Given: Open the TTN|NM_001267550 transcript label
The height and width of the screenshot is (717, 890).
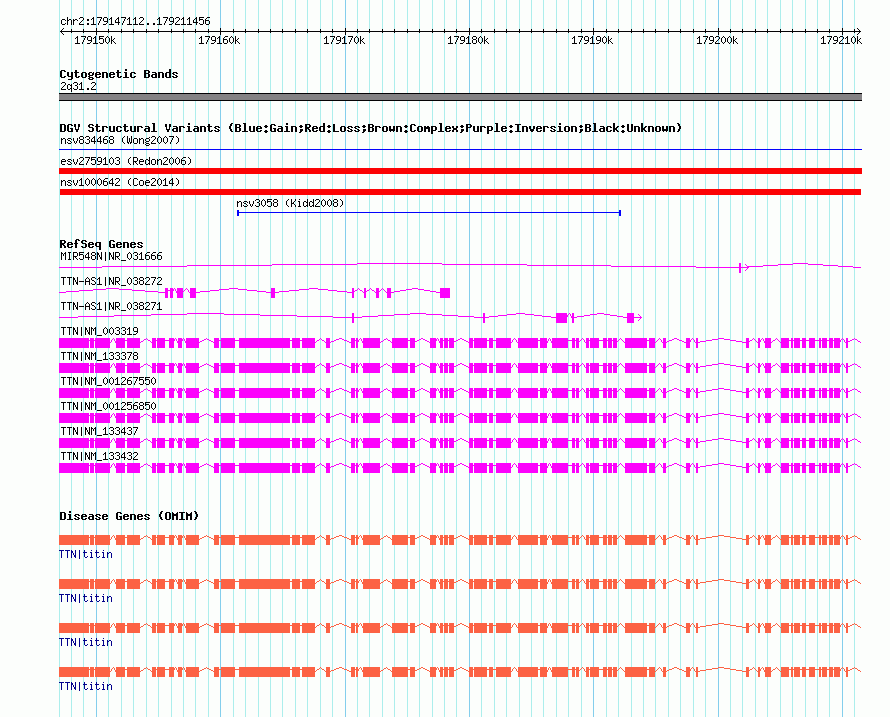Looking at the screenshot, I should (108, 381).
